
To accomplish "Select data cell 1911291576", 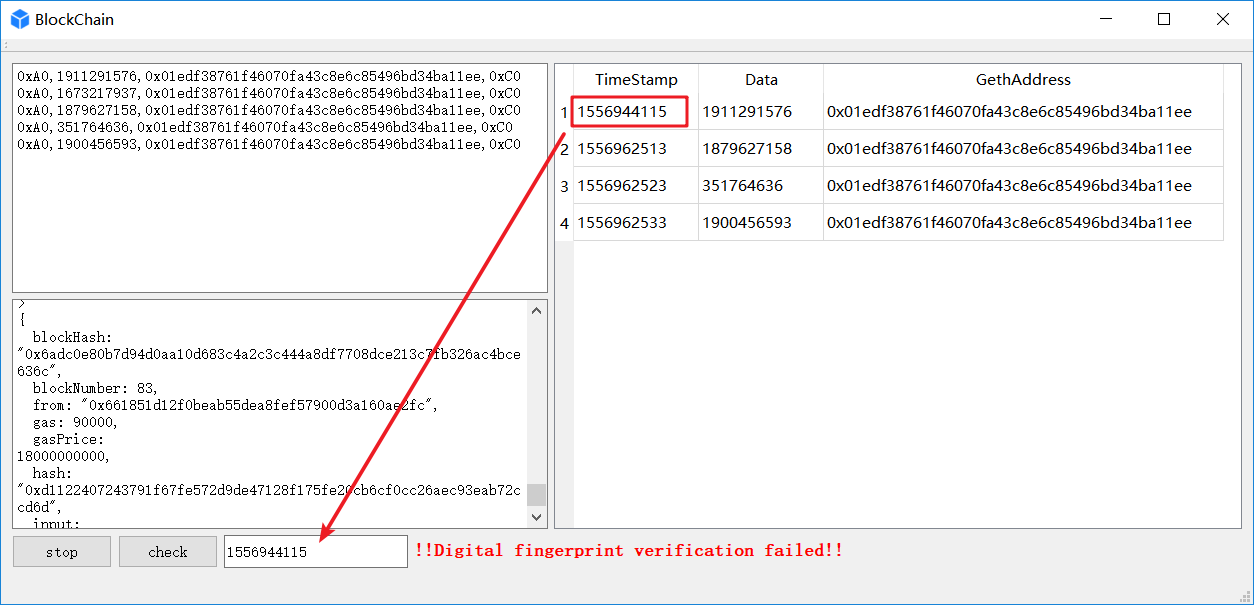I will [761, 112].
